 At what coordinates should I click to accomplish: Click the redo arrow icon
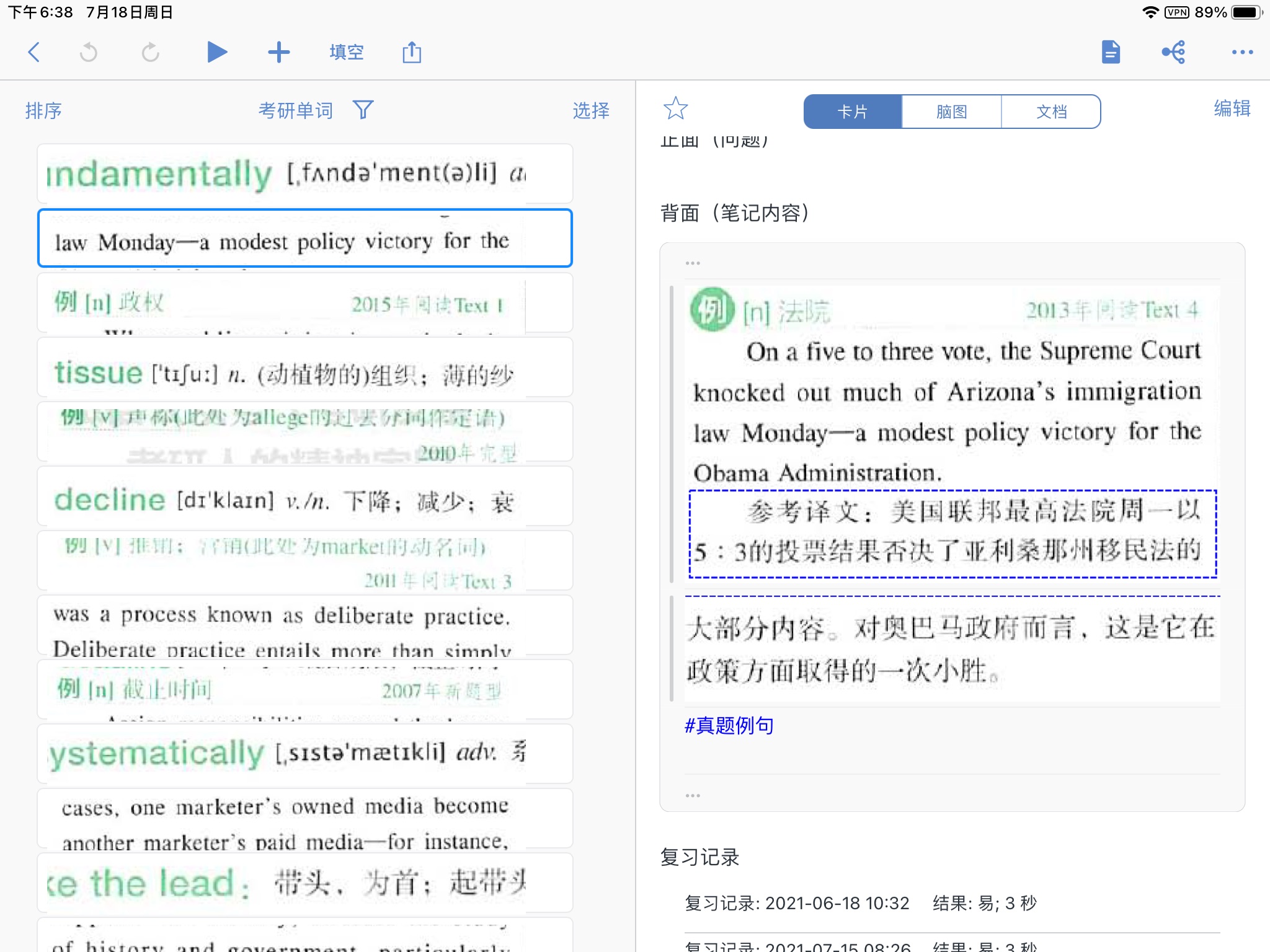(x=151, y=52)
